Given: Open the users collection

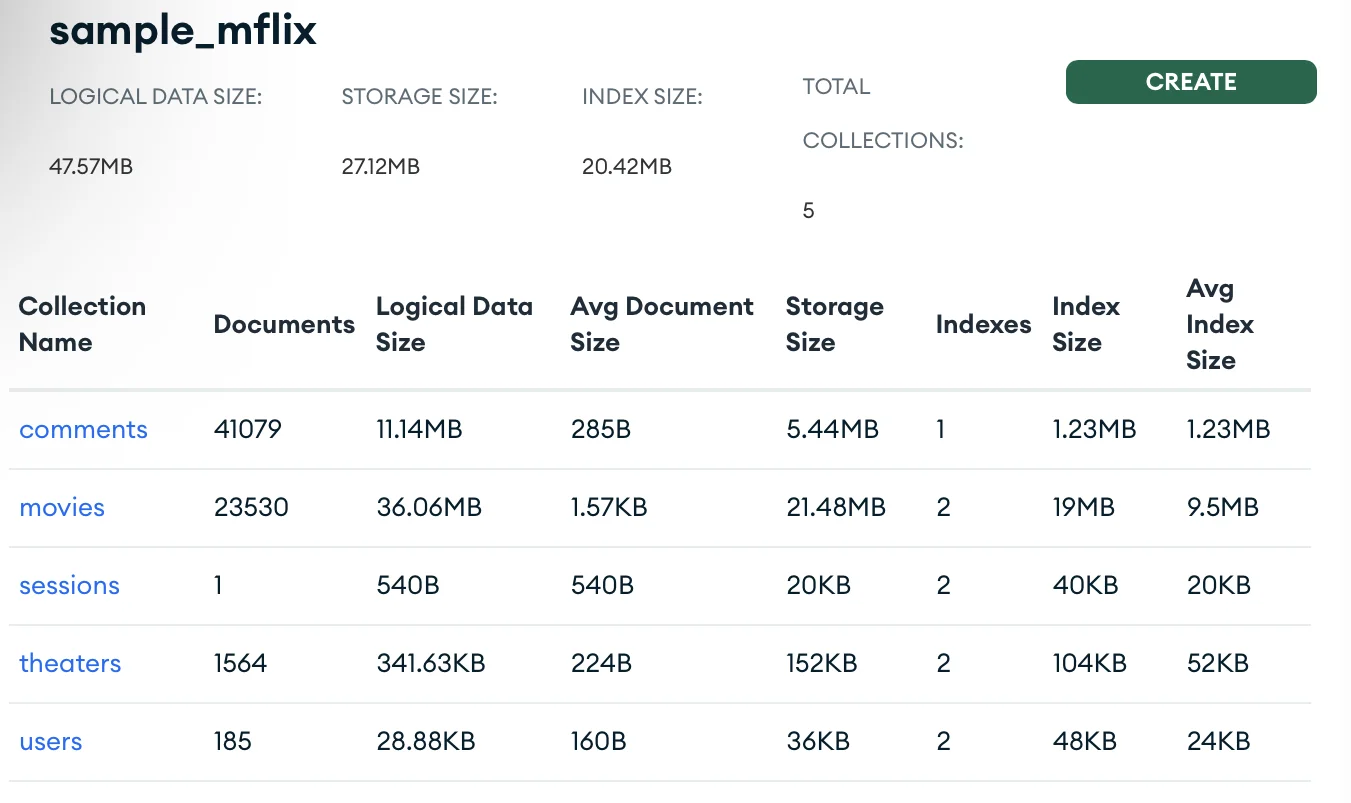Looking at the screenshot, I should [x=50, y=741].
